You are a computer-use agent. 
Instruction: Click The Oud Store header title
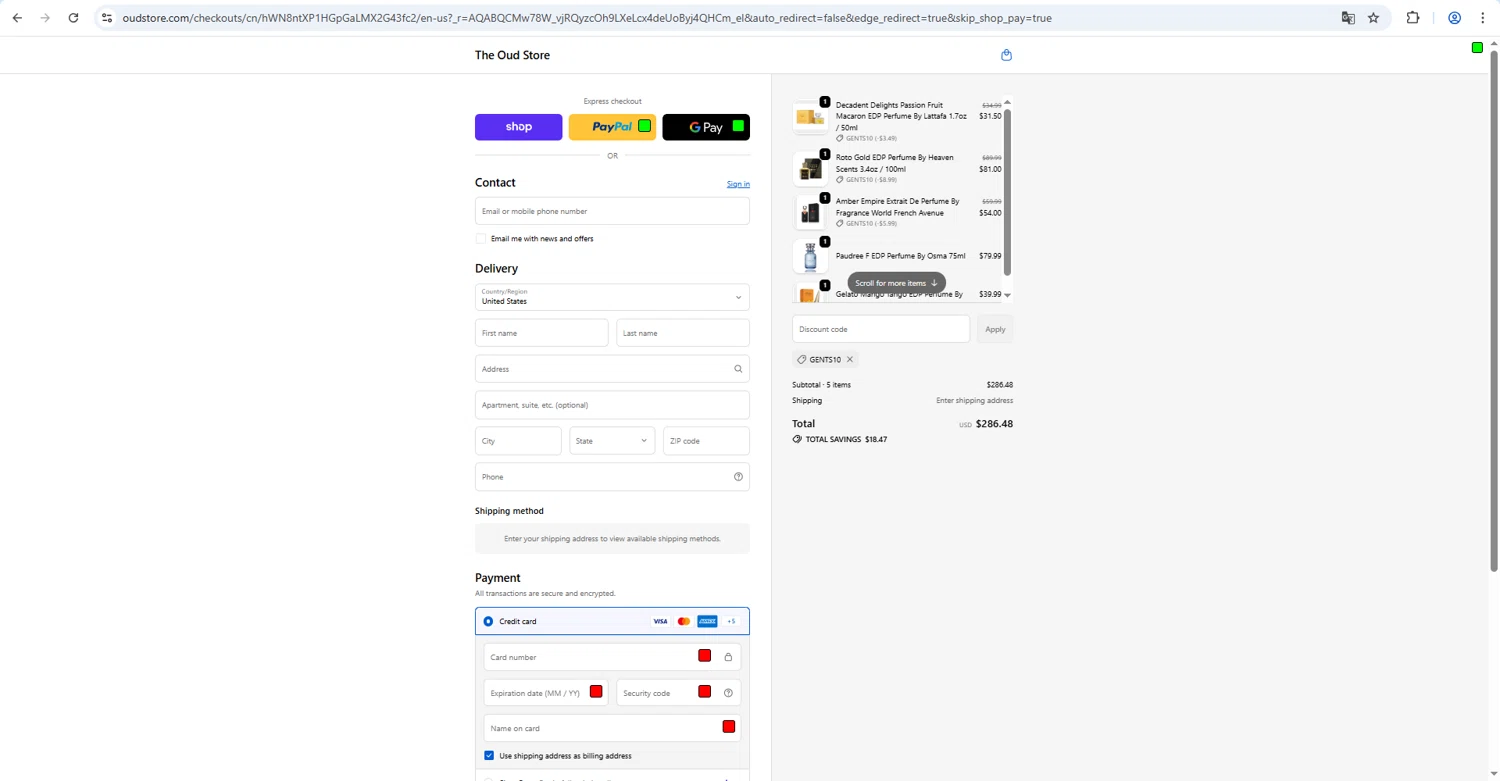pos(512,55)
